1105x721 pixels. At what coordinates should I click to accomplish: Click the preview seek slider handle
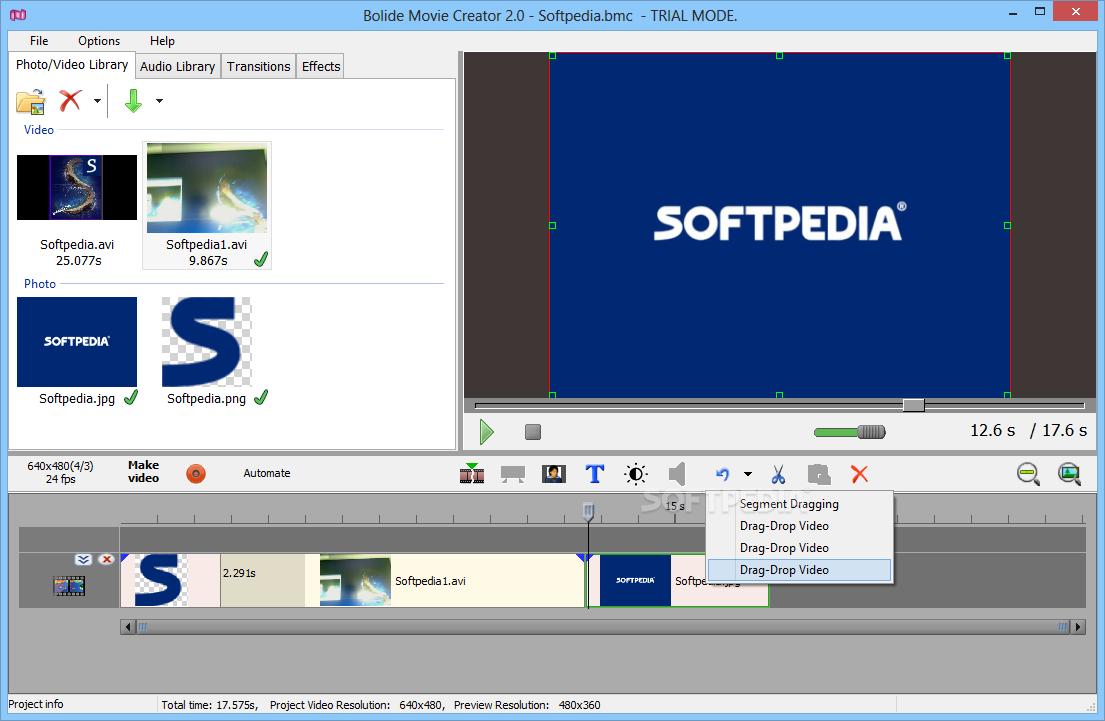[x=913, y=405]
